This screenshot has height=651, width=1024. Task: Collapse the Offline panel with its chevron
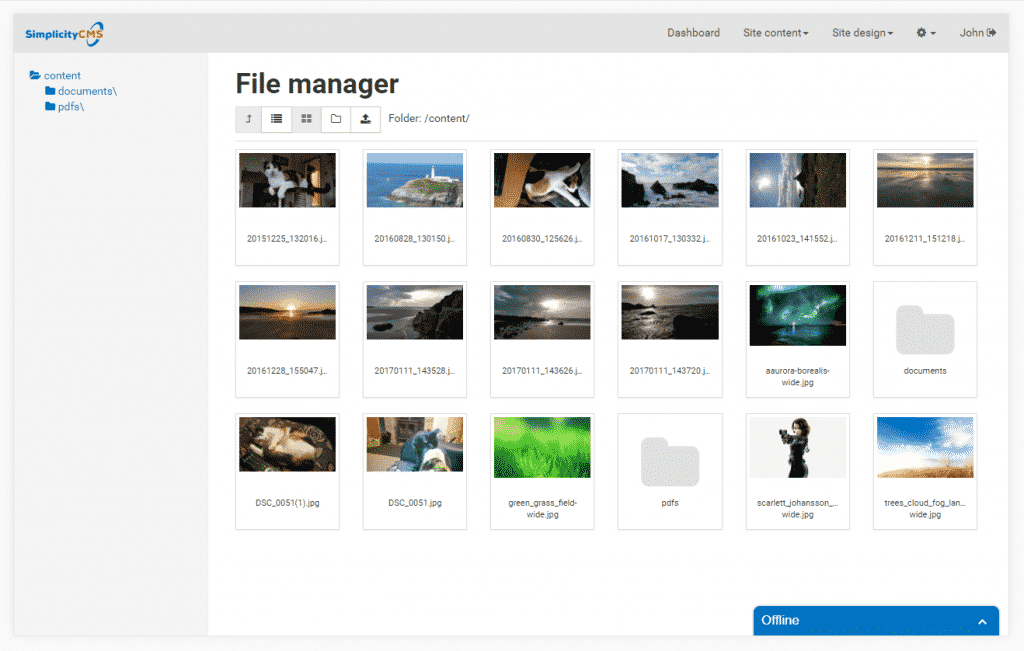983,620
